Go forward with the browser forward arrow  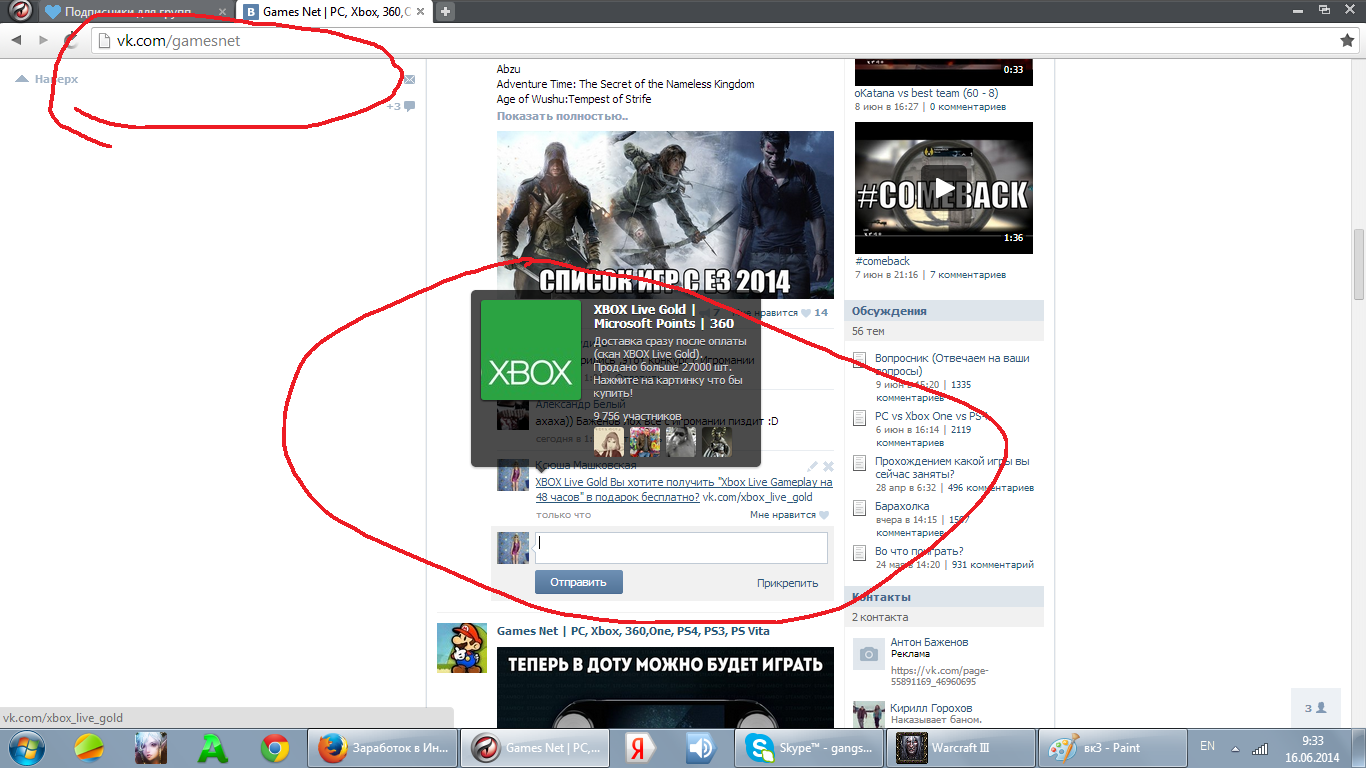point(43,40)
